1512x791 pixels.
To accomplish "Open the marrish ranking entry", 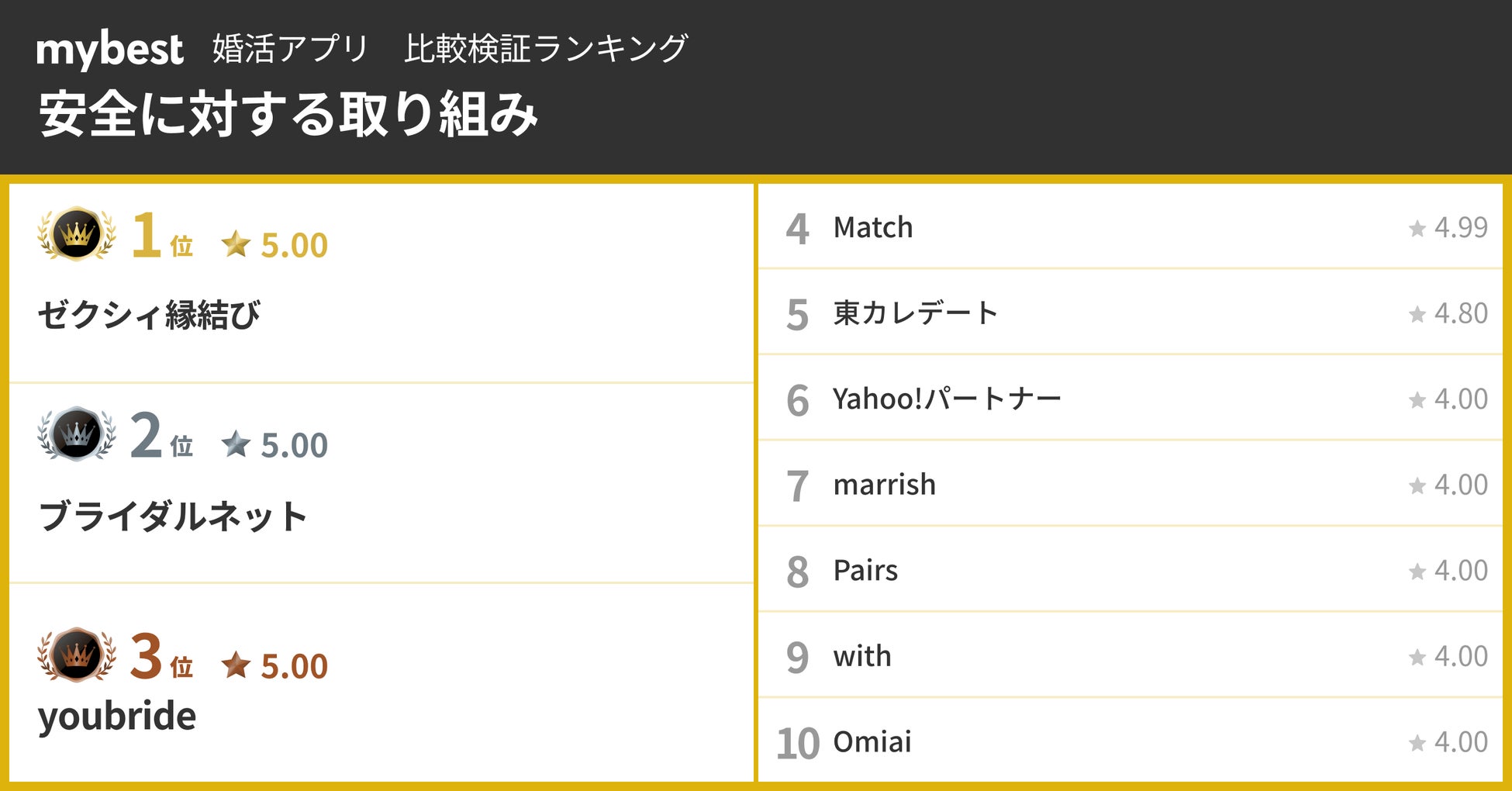I will [884, 485].
